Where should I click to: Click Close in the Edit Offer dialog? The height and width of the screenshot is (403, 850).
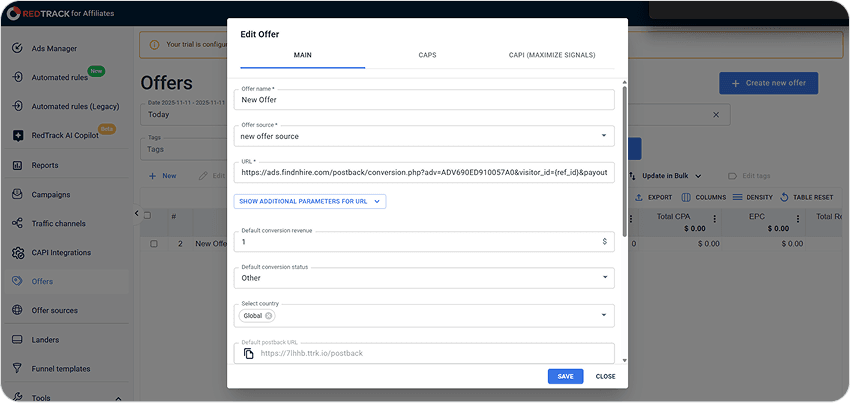pyautogui.click(x=605, y=376)
